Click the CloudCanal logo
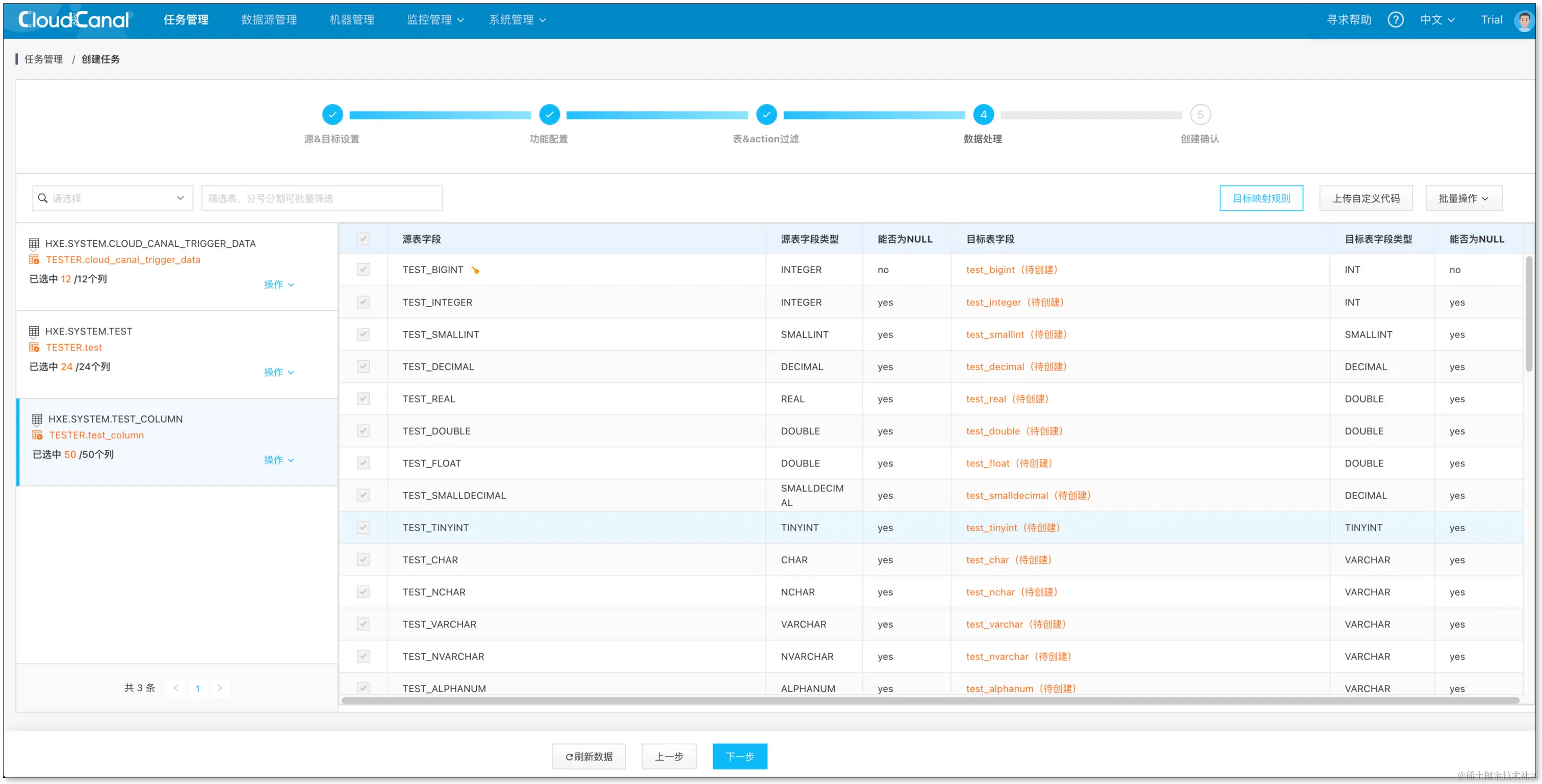1542x784 pixels. (73, 20)
